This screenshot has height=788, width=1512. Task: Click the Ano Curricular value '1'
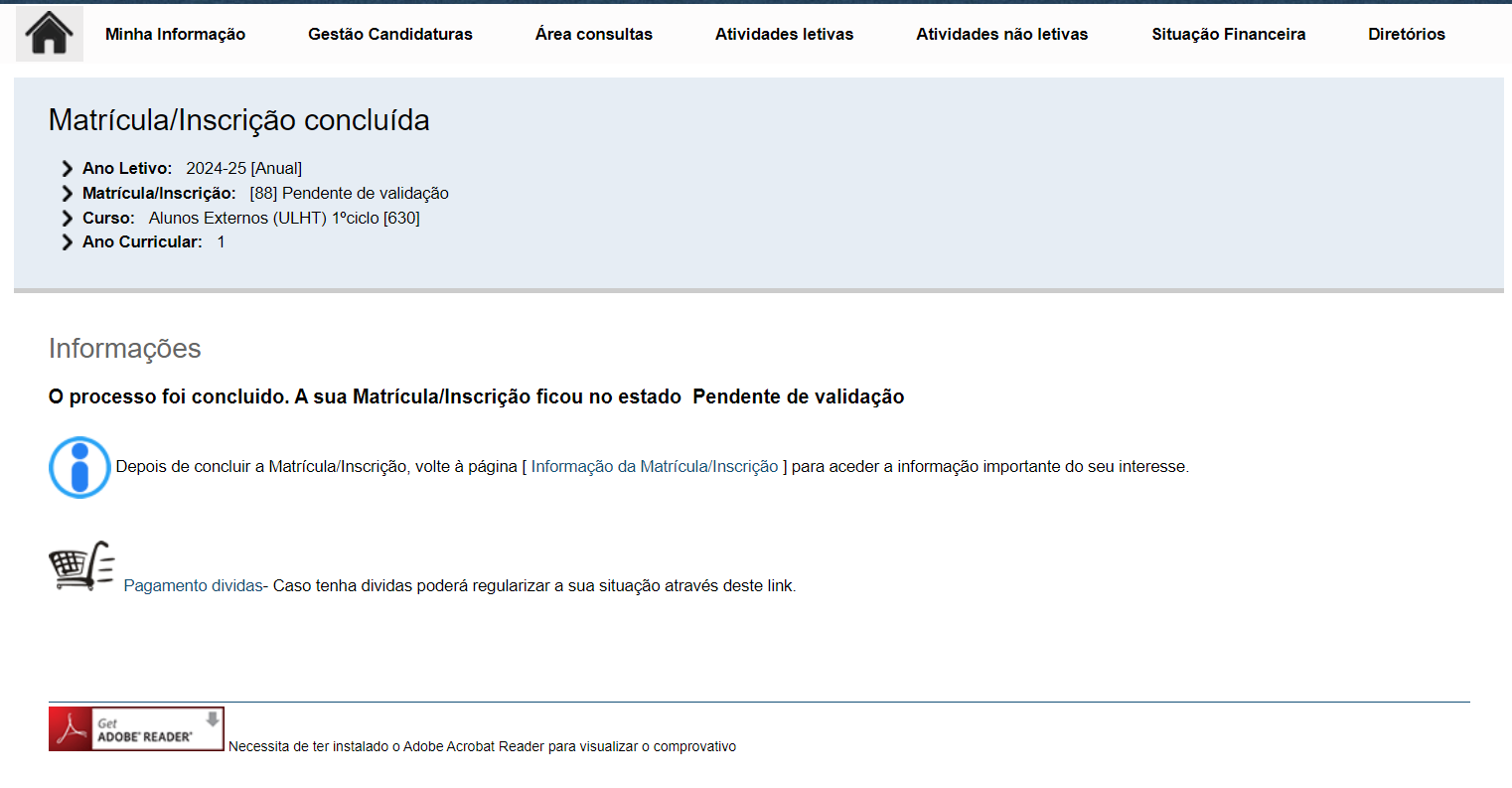pyautogui.click(x=221, y=241)
